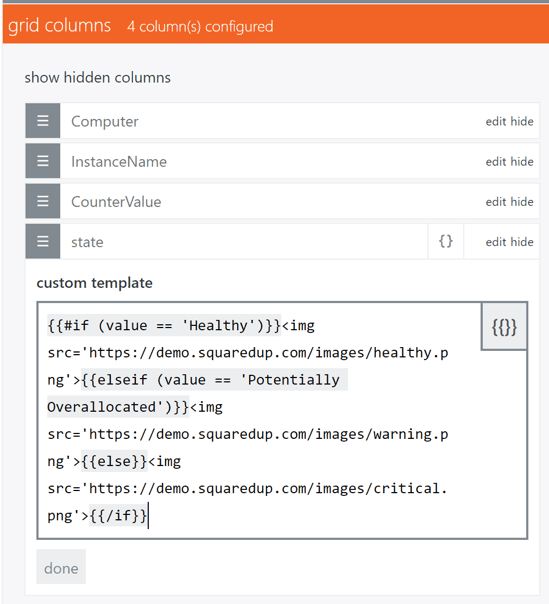This screenshot has height=604, width=549.
Task: Open the mustache picker in template editor
Action: [504, 327]
